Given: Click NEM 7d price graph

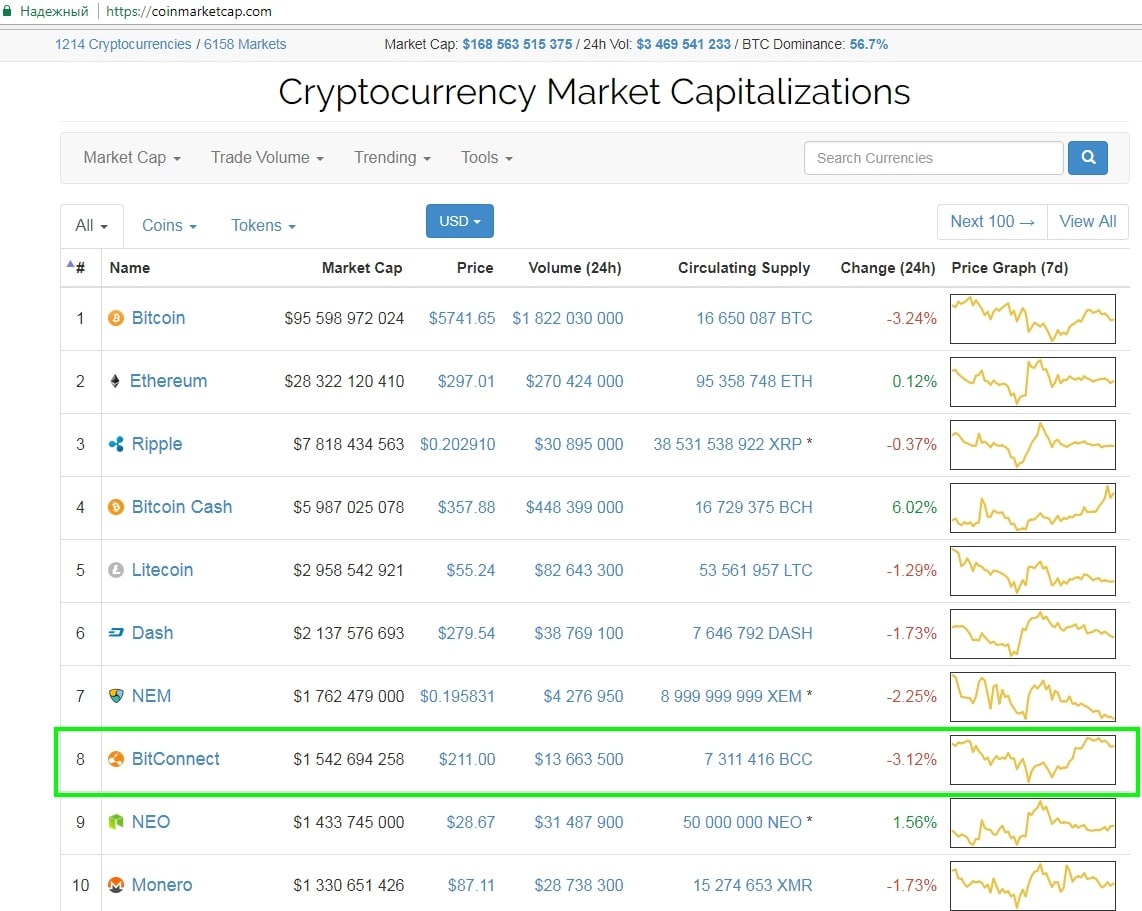Looking at the screenshot, I should click(x=1033, y=697).
